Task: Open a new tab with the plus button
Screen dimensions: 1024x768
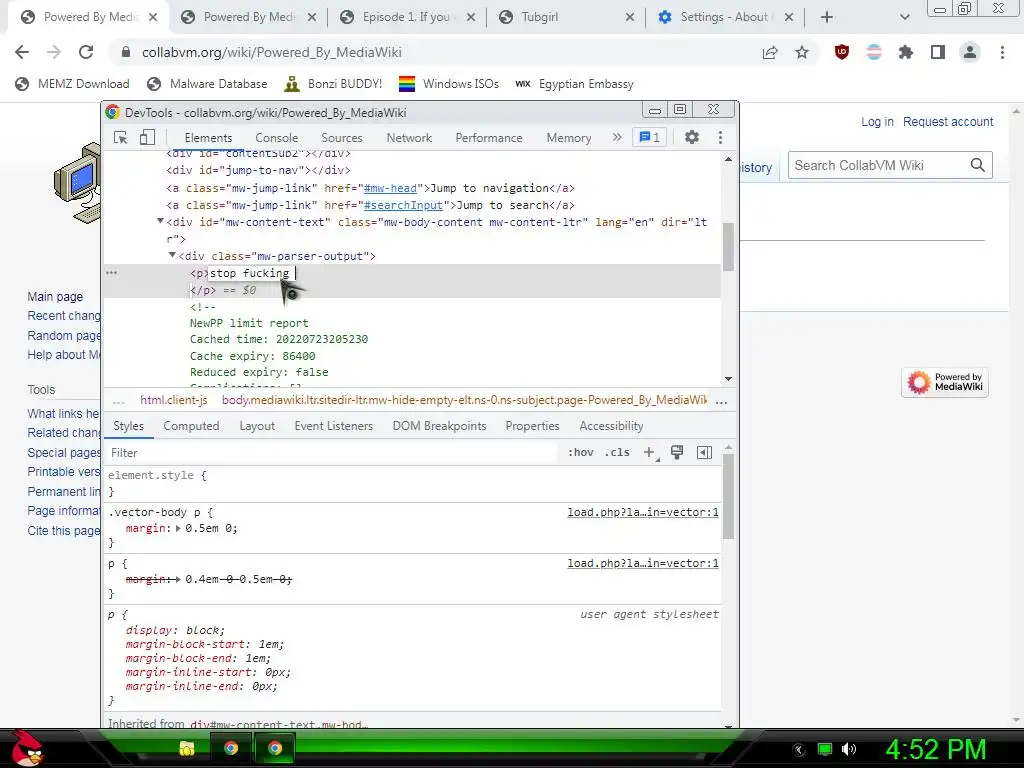Action: [x=827, y=17]
